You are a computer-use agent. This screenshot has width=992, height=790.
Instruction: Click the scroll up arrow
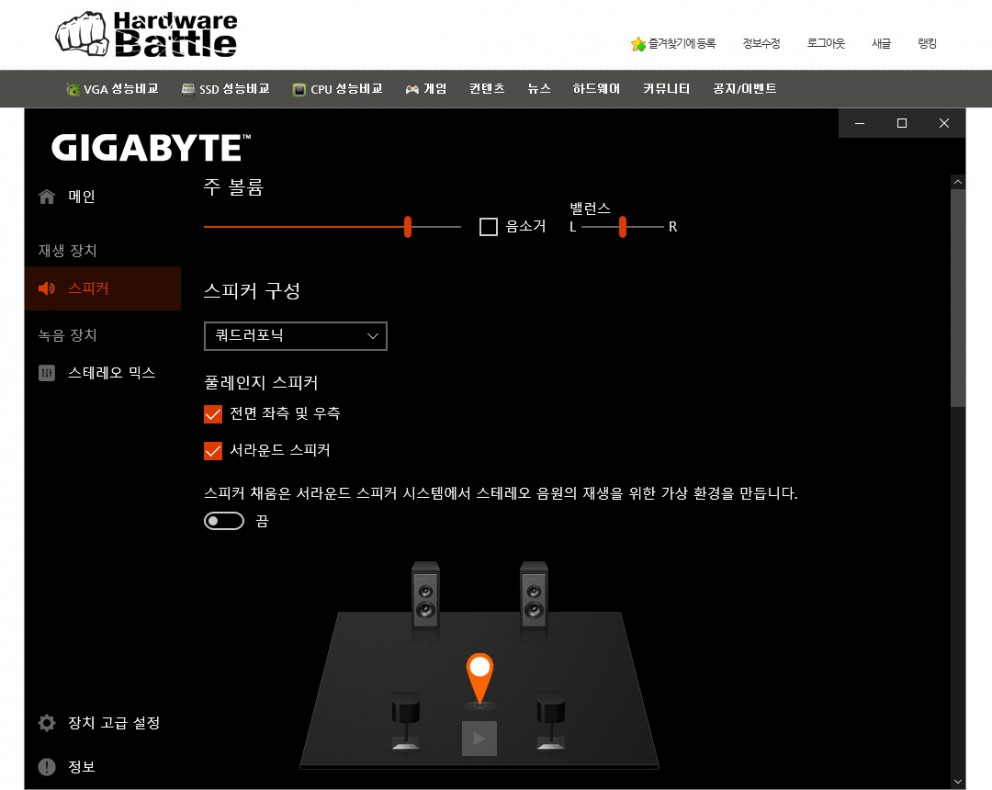click(x=958, y=182)
